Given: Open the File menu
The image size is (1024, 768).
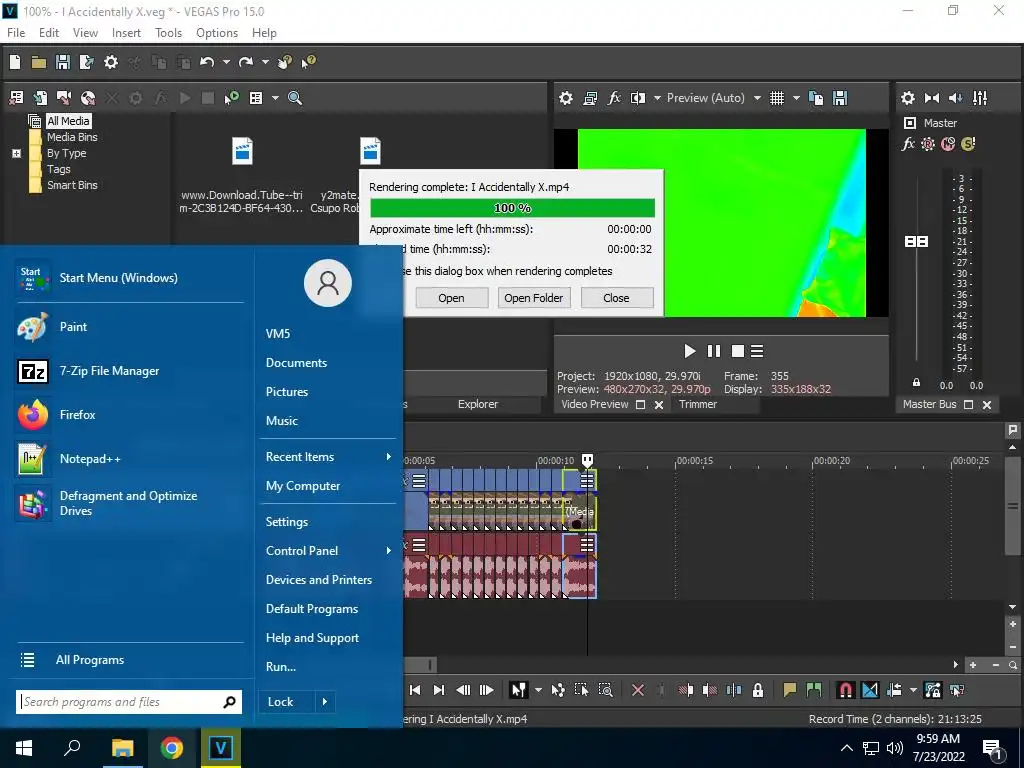Looking at the screenshot, I should click(16, 33).
